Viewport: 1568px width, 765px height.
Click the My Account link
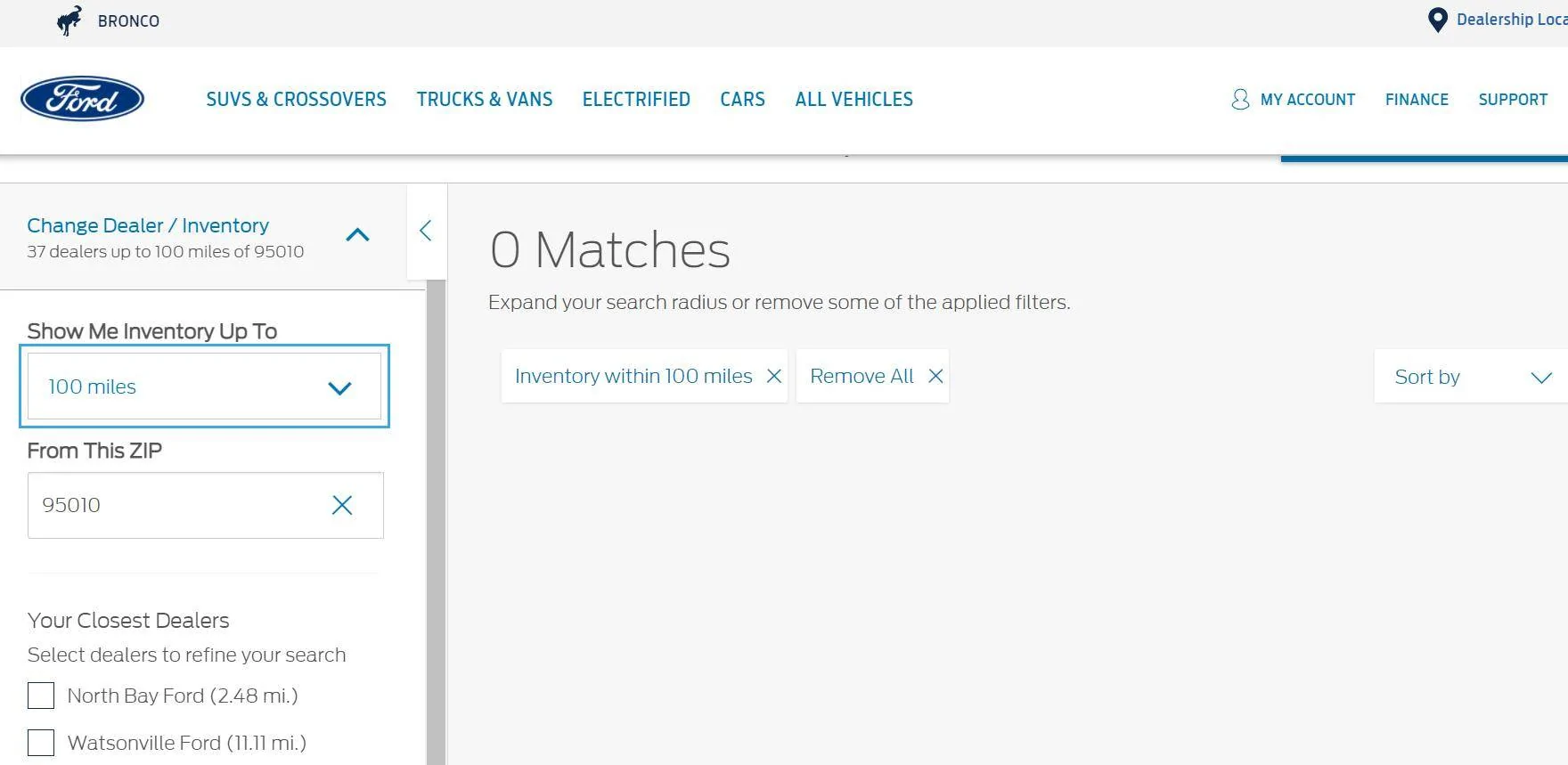[x=1307, y=99]
